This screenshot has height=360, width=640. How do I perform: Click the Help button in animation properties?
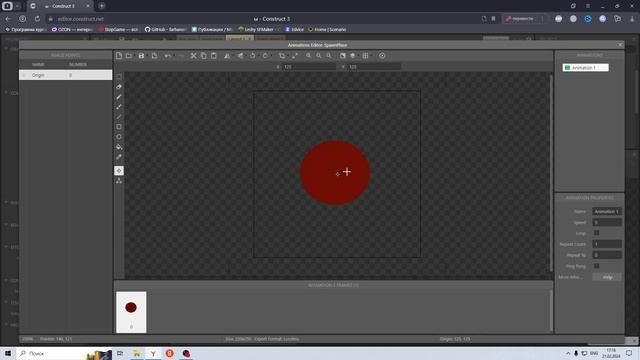[607, 277]
